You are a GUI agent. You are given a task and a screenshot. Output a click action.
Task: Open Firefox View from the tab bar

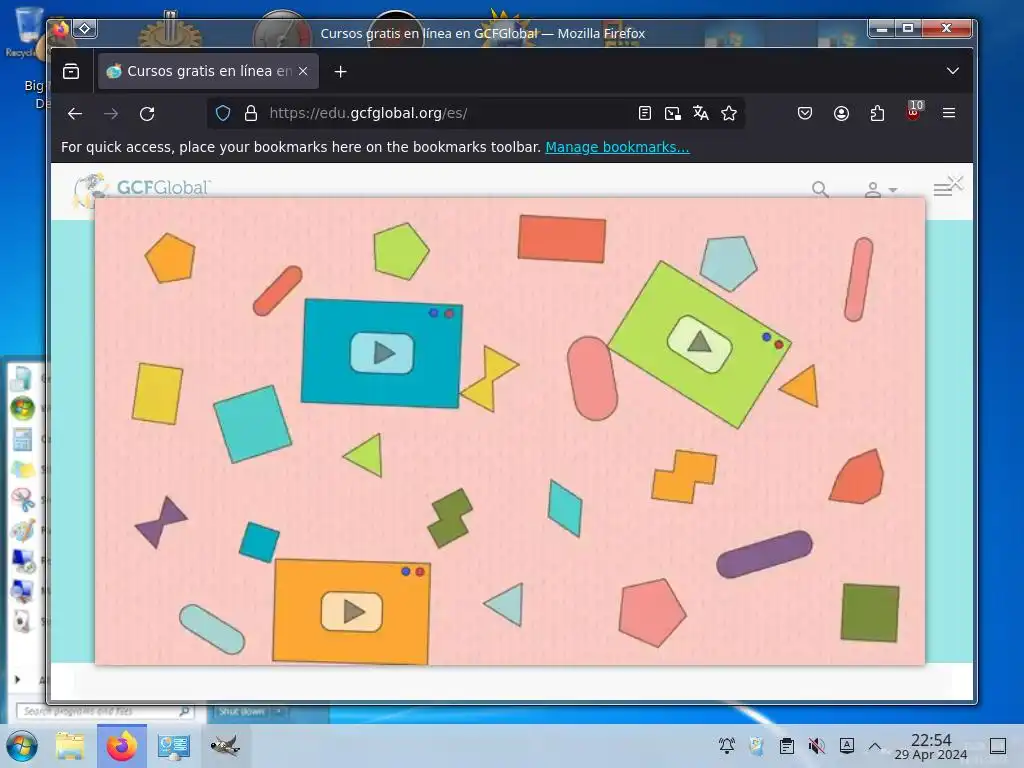pos(71,71)
